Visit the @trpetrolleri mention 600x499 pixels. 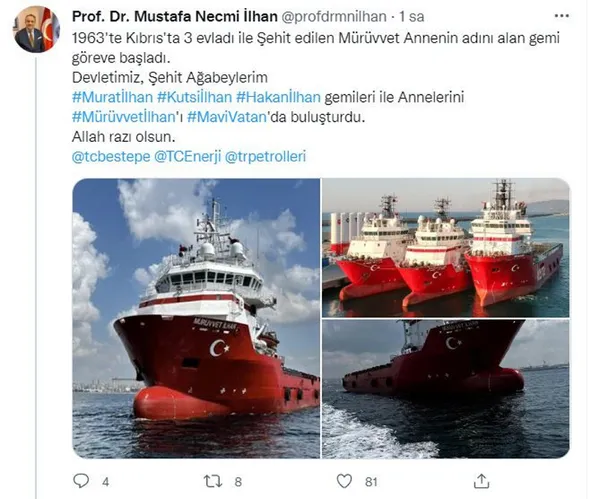click(265, 157)
